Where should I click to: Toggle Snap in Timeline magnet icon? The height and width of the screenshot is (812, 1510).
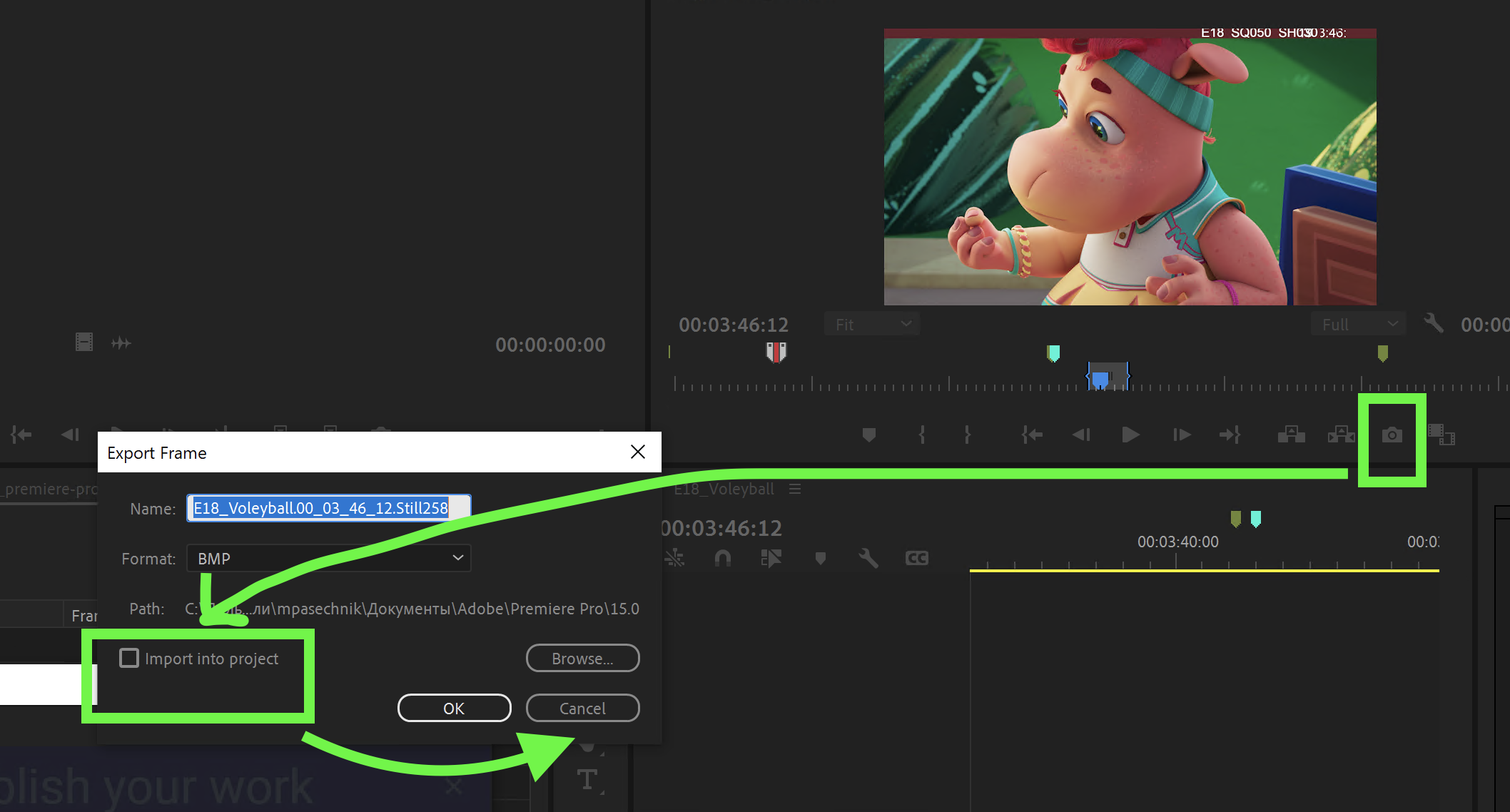723,558
